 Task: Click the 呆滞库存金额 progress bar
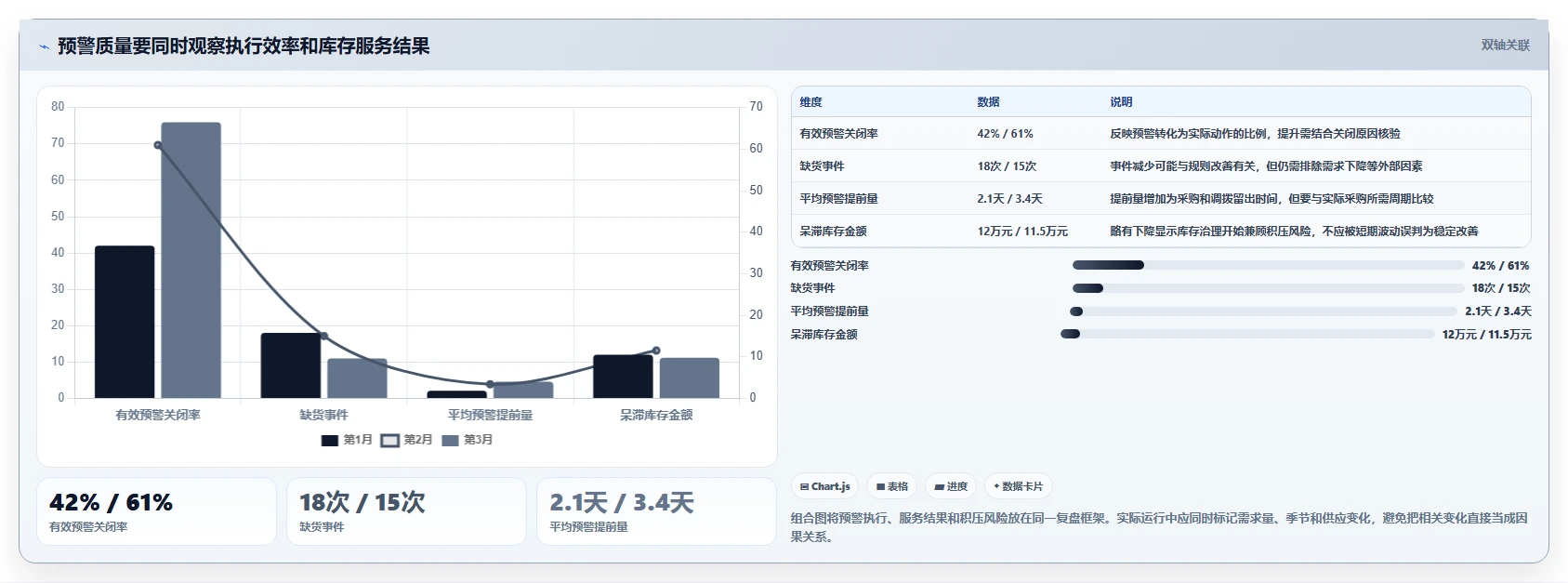click(x=1247, y=334)
